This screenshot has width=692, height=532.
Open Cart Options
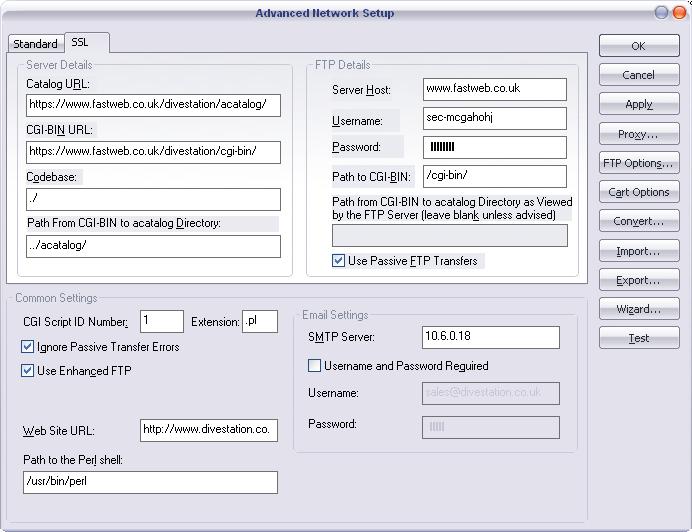(638, 192)
